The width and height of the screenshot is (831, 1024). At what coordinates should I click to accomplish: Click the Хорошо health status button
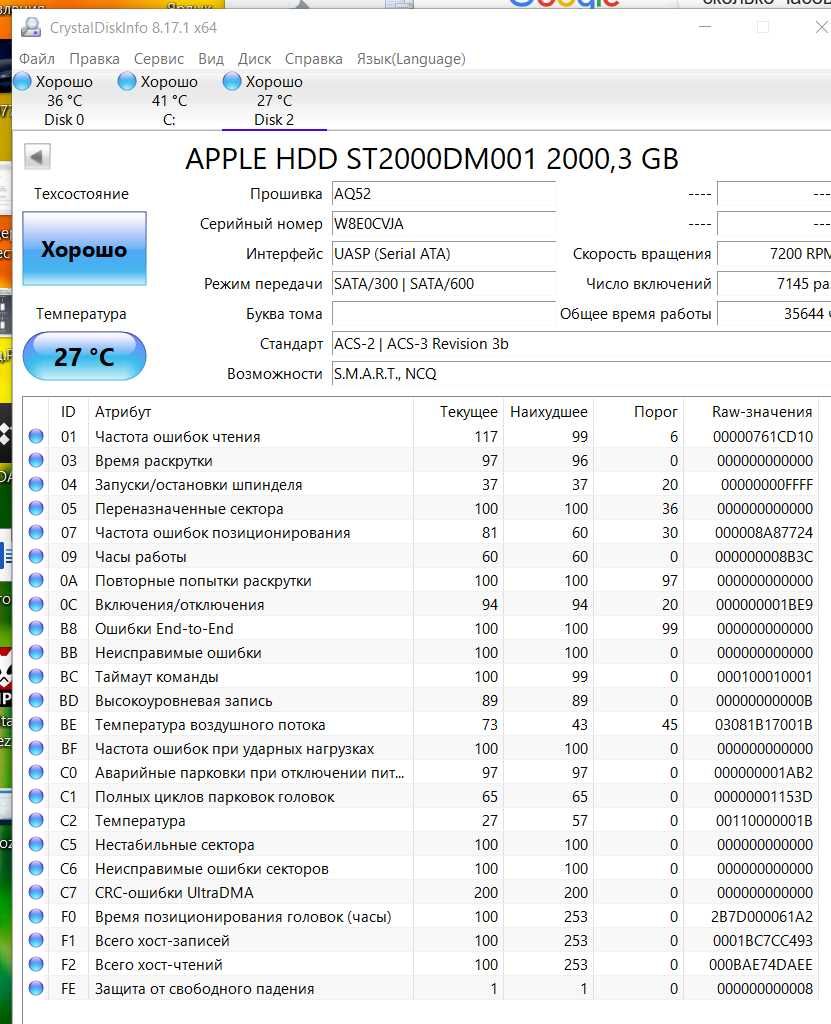point(84,249)
